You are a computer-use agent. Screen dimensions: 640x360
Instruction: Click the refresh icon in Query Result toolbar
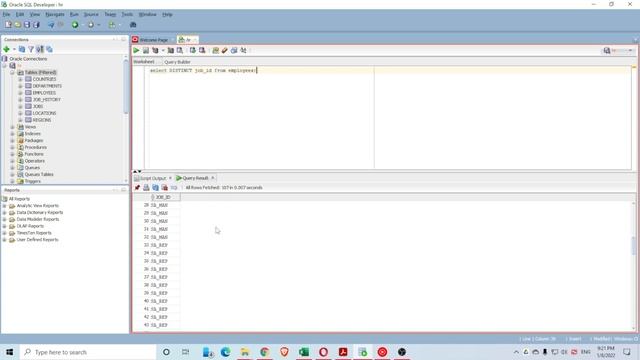coord(156,188)
